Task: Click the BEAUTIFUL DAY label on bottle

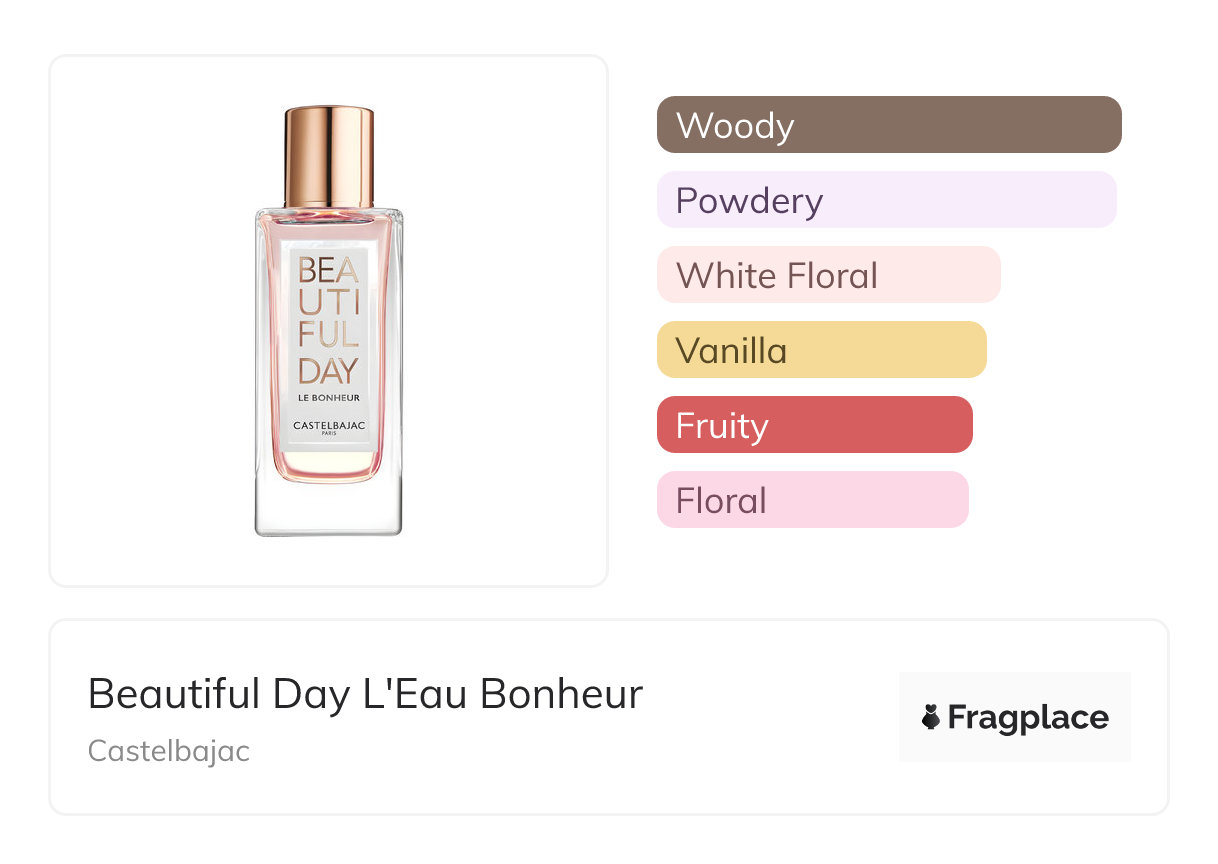Action: pos(328,320)
